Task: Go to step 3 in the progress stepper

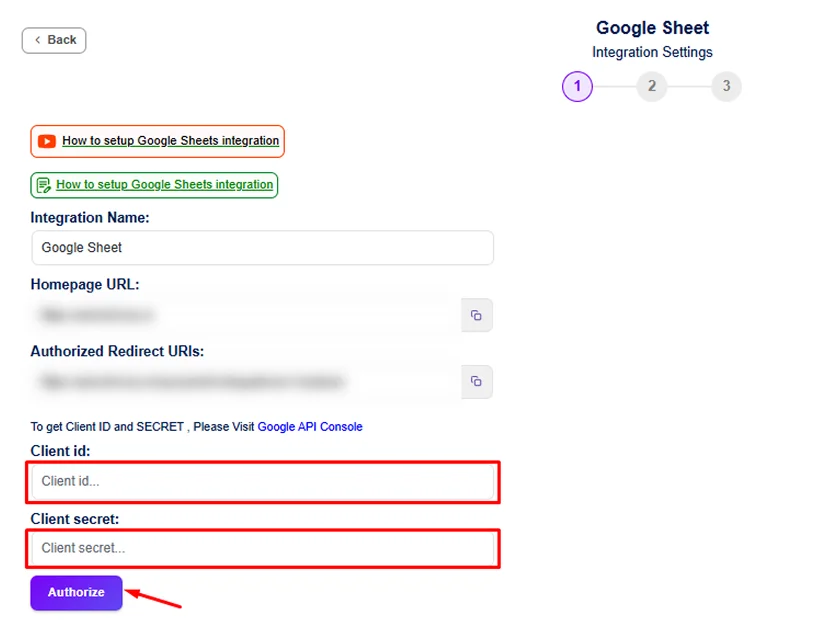Action: coord(726,87)
